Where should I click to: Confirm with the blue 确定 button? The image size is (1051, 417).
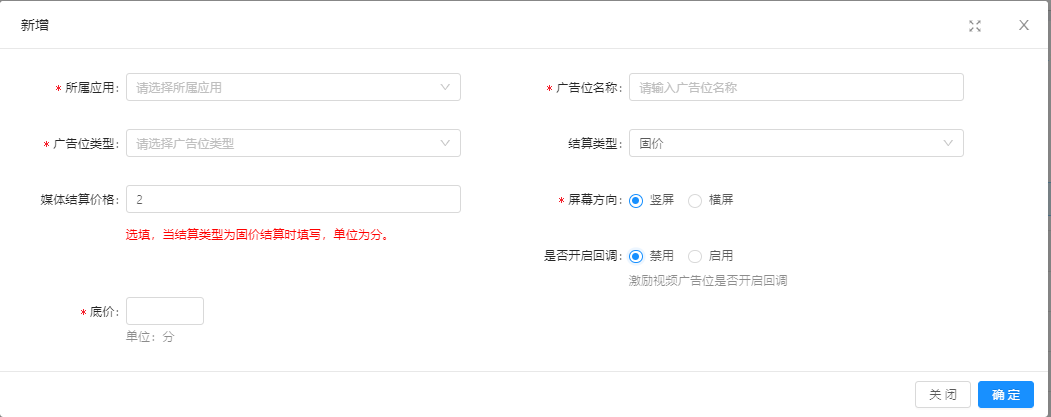coord(1005,395)
